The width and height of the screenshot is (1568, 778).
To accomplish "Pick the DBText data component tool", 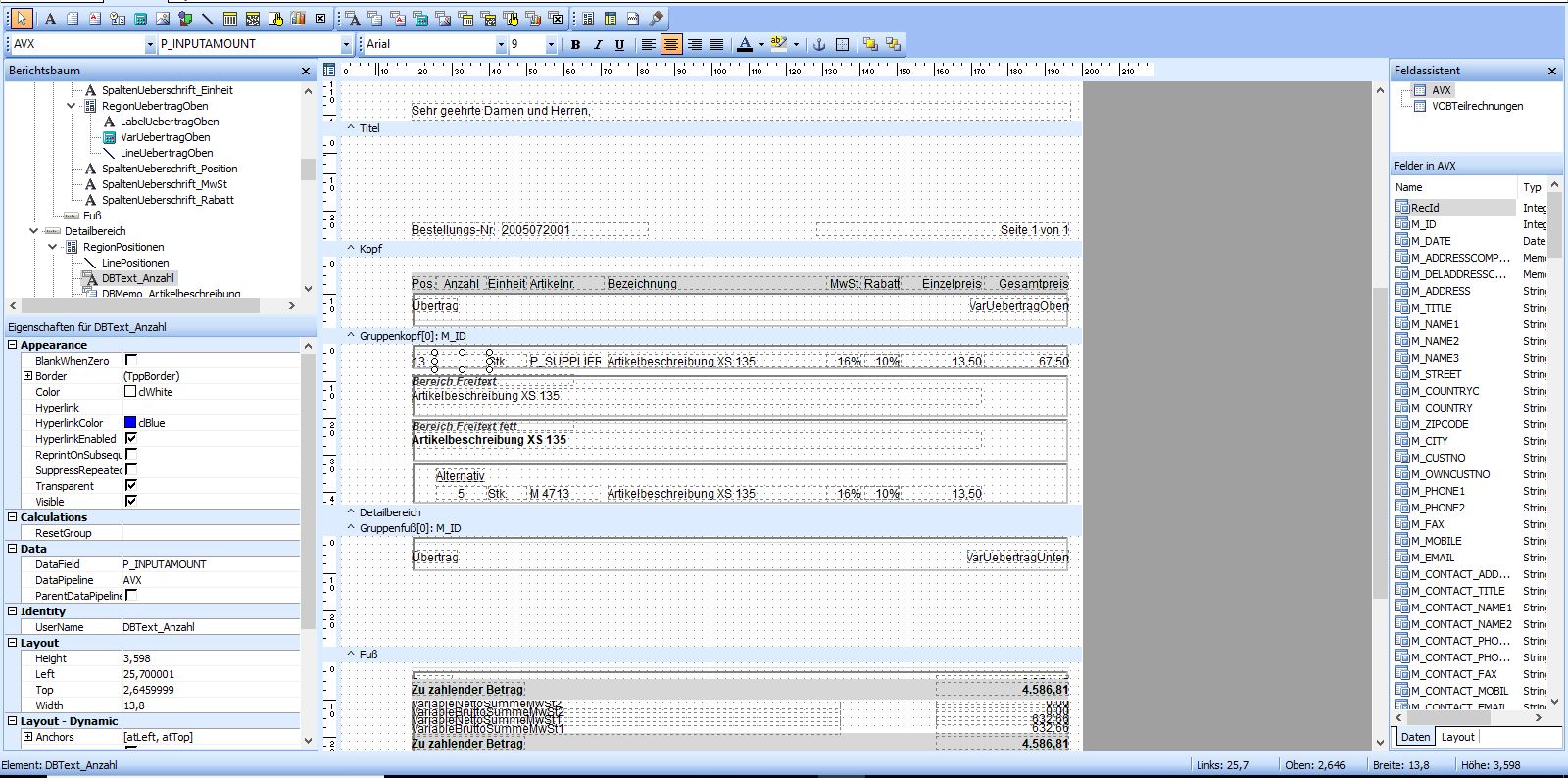I will click(353, 19).
